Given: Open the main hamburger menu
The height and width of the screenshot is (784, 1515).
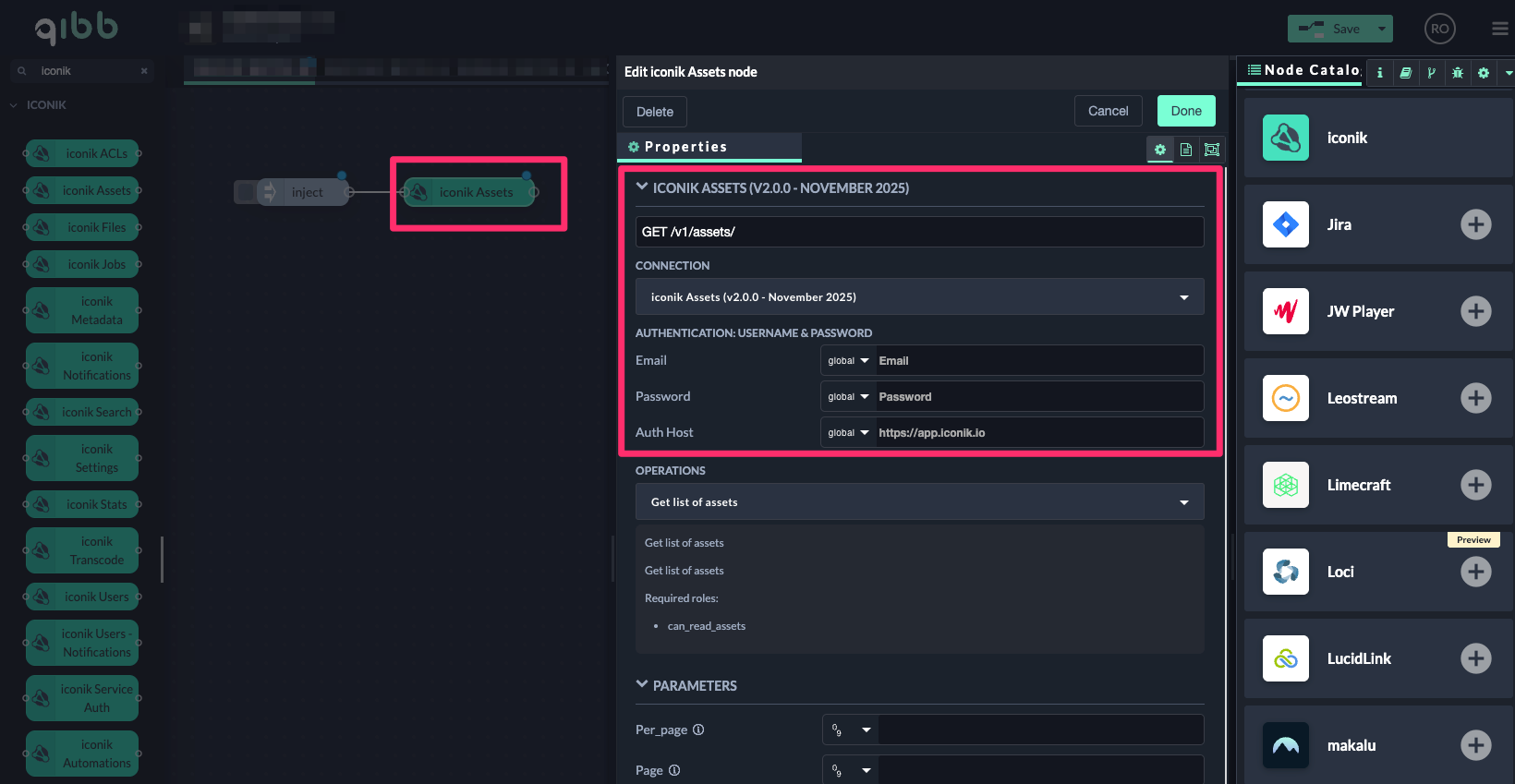Looking at the screenshot, I should tap(1500, 29).
